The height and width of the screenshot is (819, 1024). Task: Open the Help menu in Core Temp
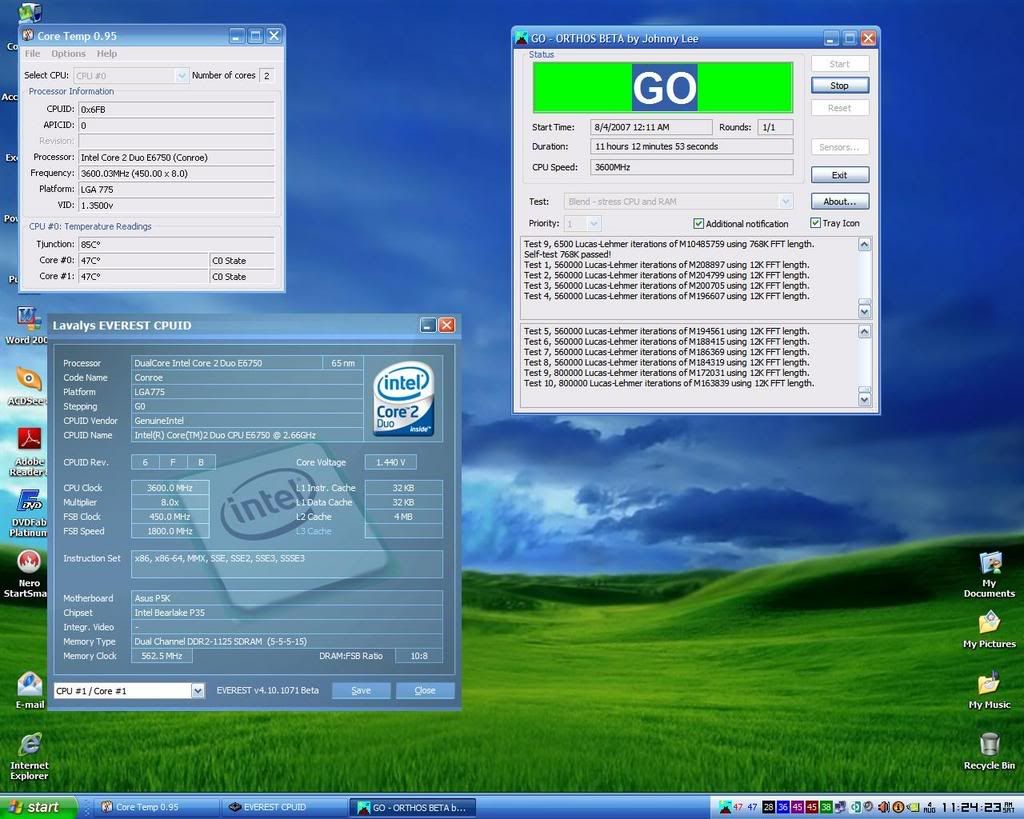tap(107, 54)
